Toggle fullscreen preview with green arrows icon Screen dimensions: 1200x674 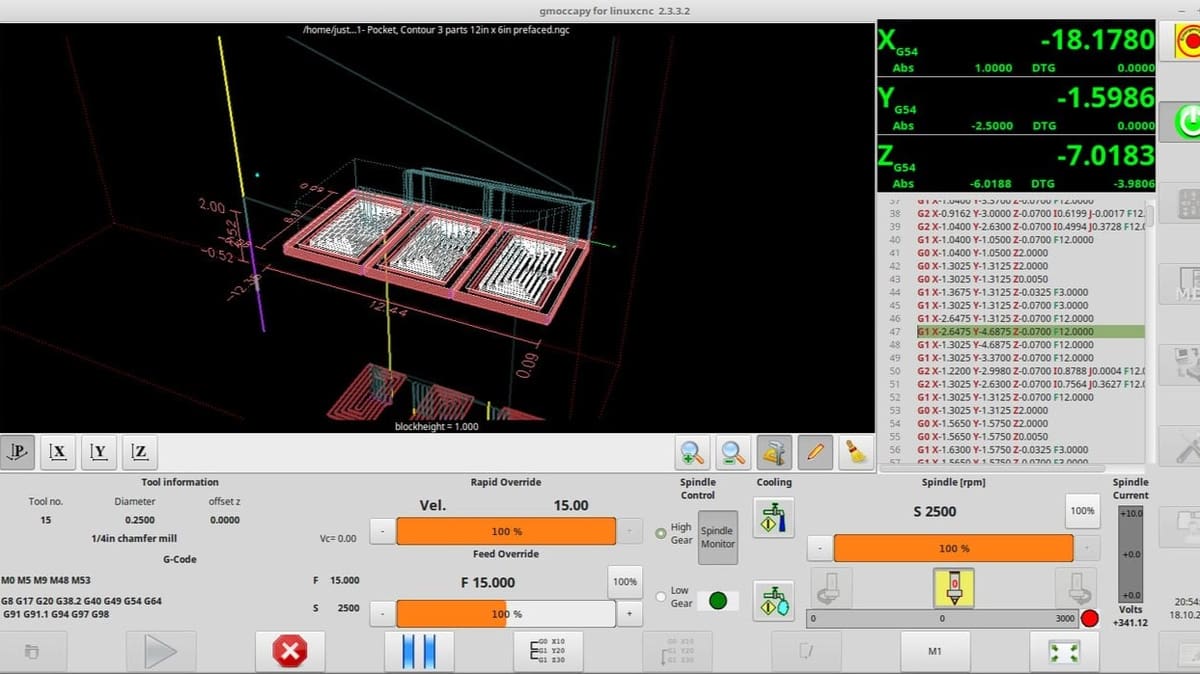tap(1064, 652)
